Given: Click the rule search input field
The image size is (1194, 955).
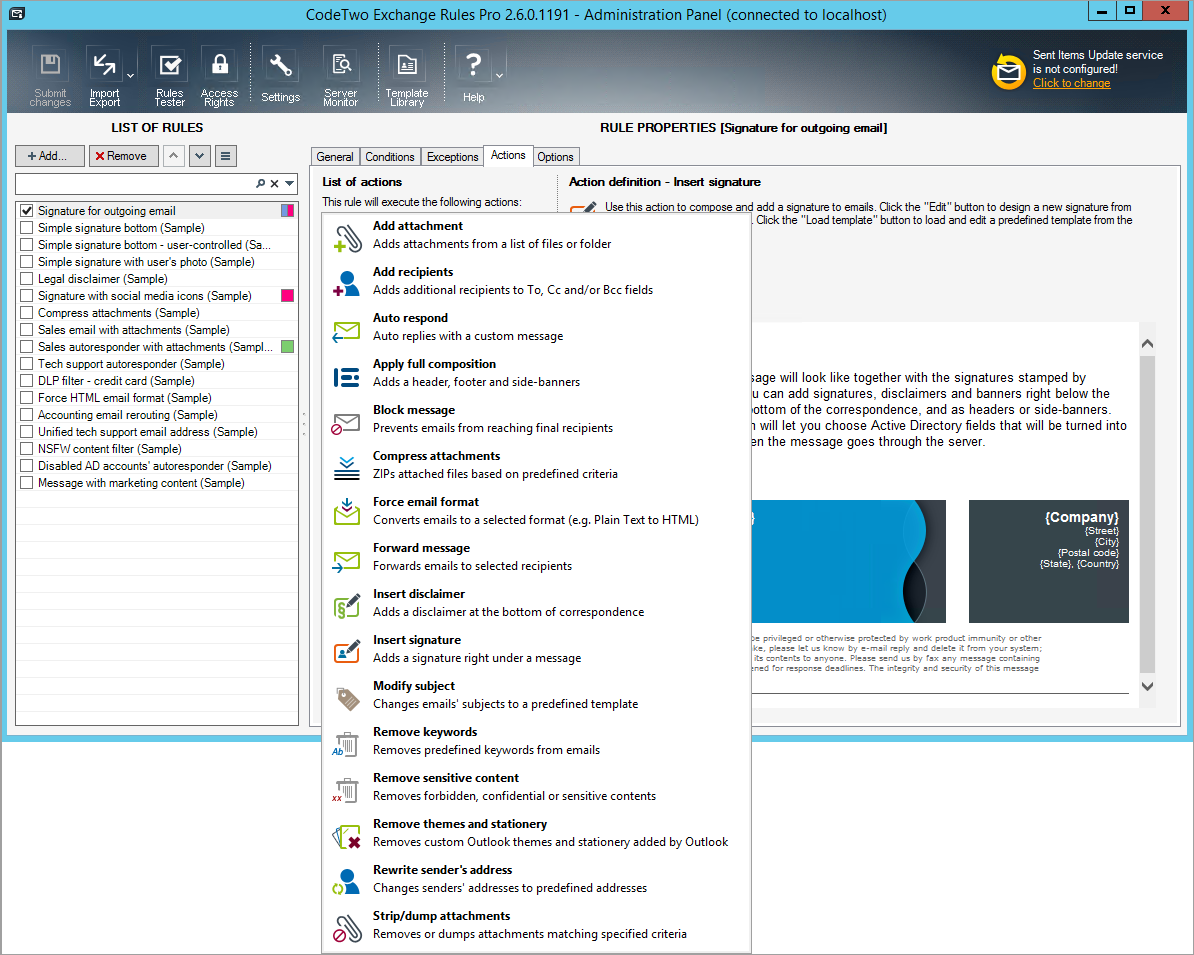Looking at the screenshot, I should point(136,184).
